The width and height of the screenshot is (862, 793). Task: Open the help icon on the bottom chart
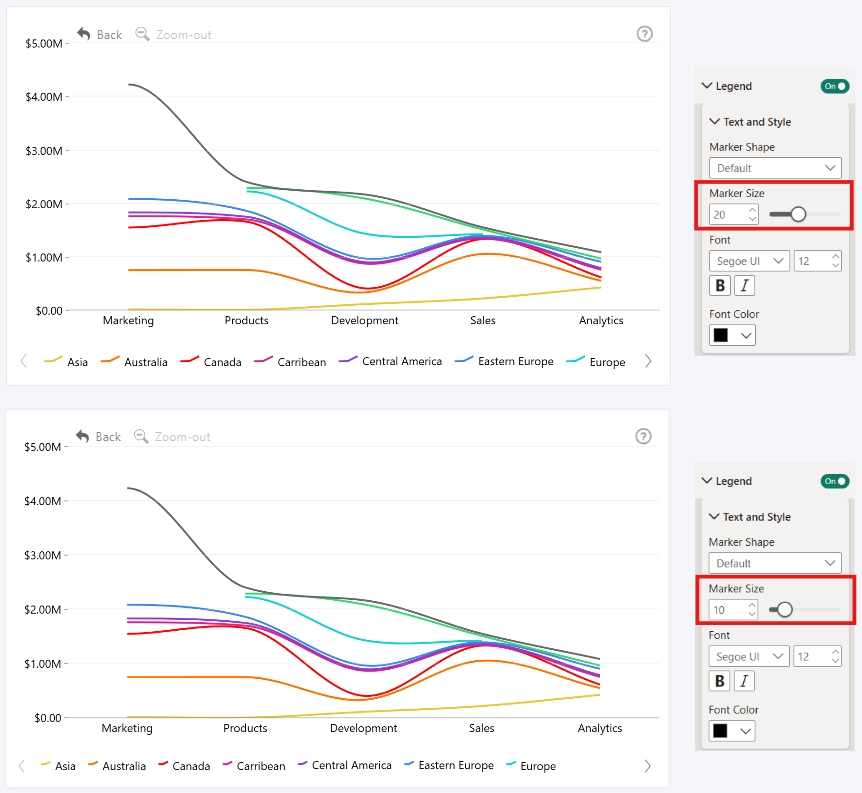(643, 437)
